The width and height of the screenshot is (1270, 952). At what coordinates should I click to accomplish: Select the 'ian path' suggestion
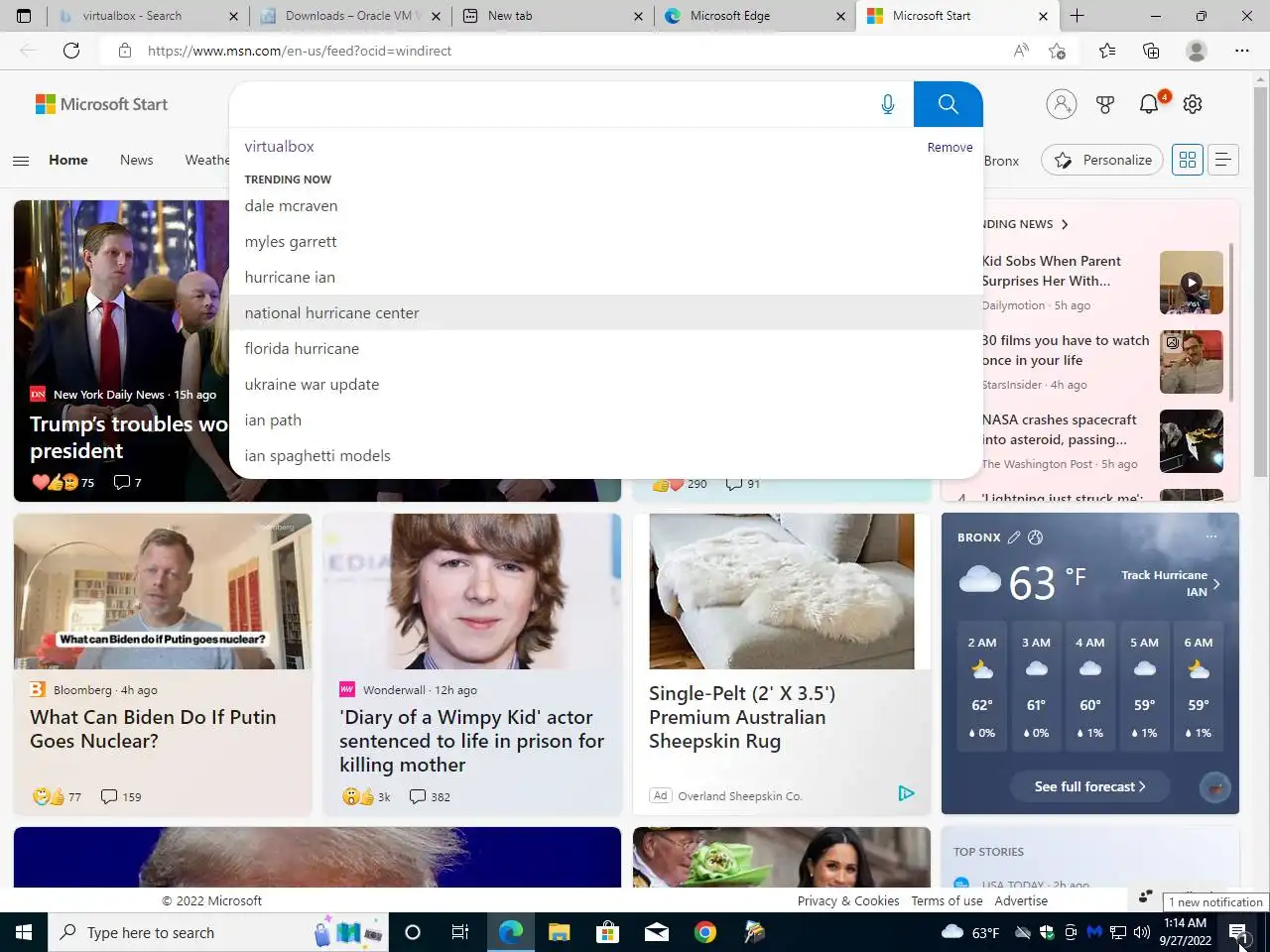(x=606, y=419)
